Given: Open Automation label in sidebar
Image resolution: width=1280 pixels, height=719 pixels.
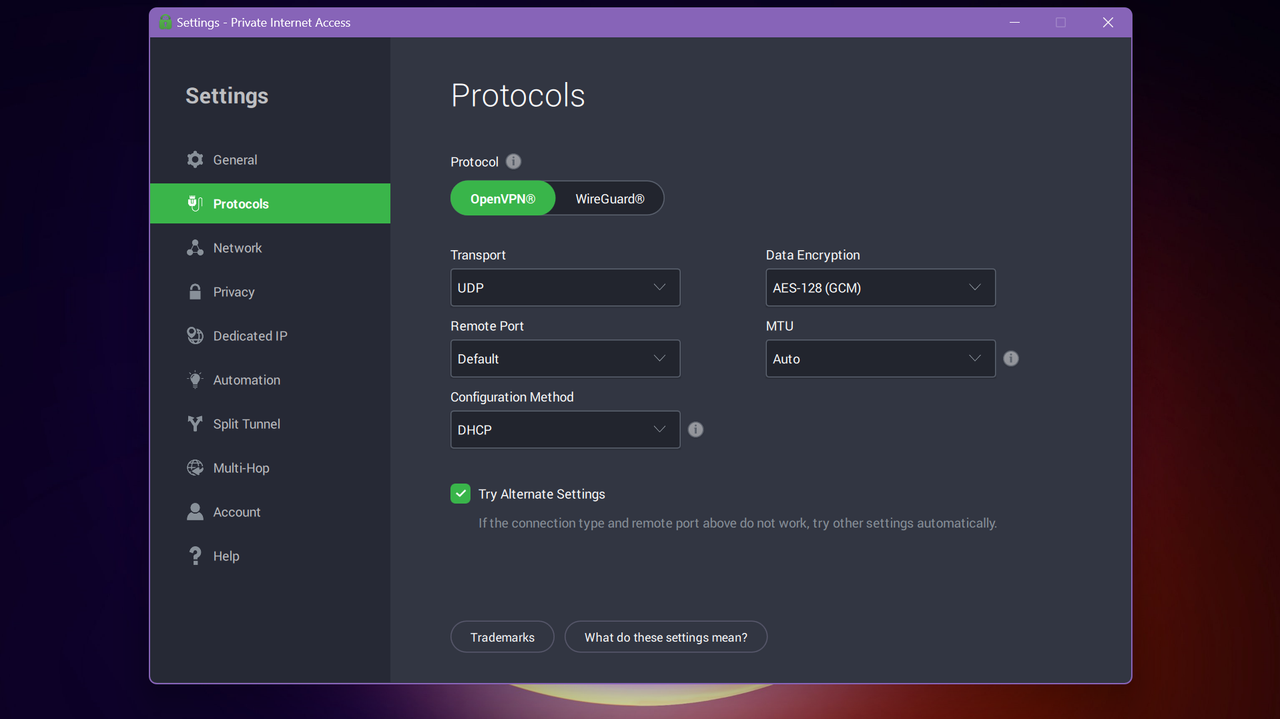Looking at the screenshot, I should [247, 380].
